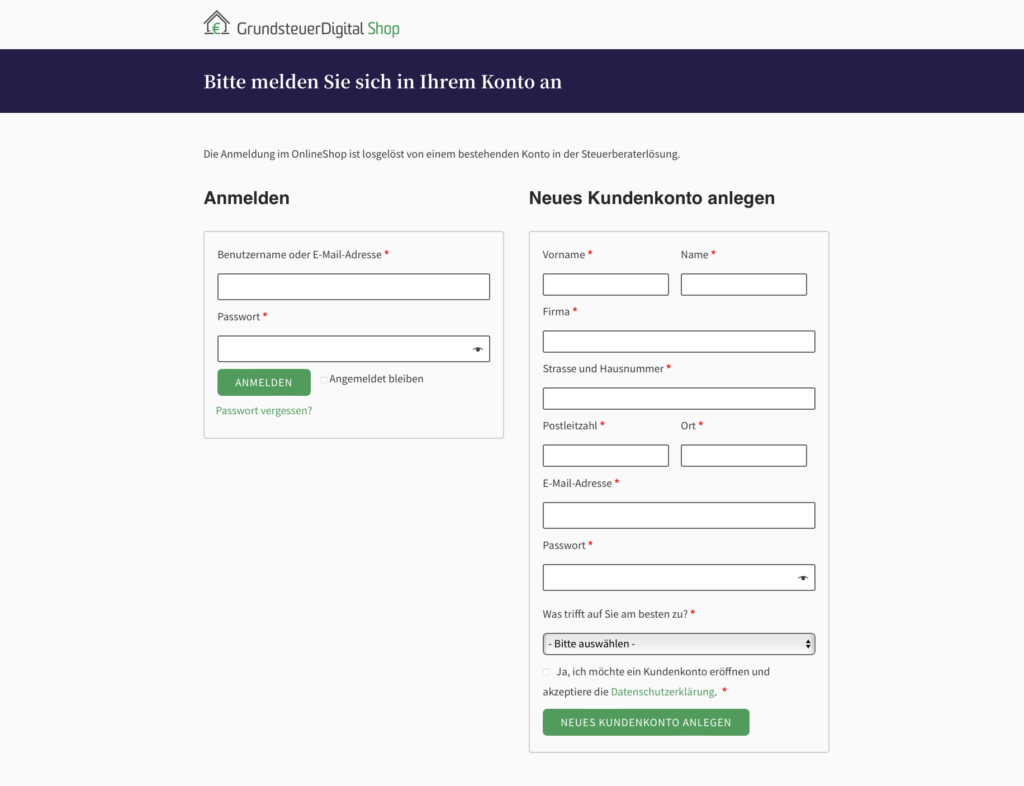Click the GrundsteuerDigital house logo icon

pos(216,24)
